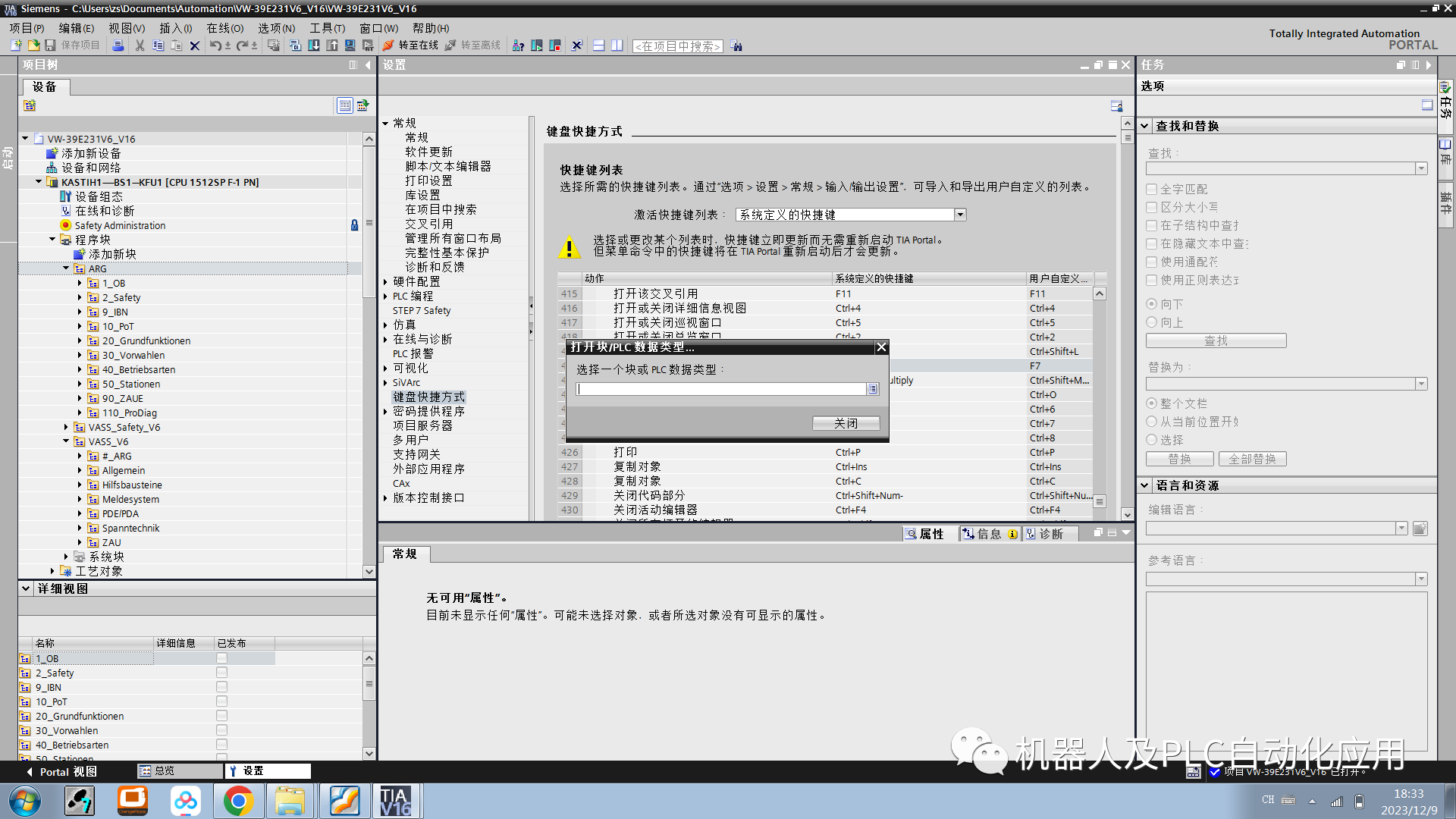Select the upward search radio button
The width and height of the screenshot is (1456, 819).
[1151, 322]
